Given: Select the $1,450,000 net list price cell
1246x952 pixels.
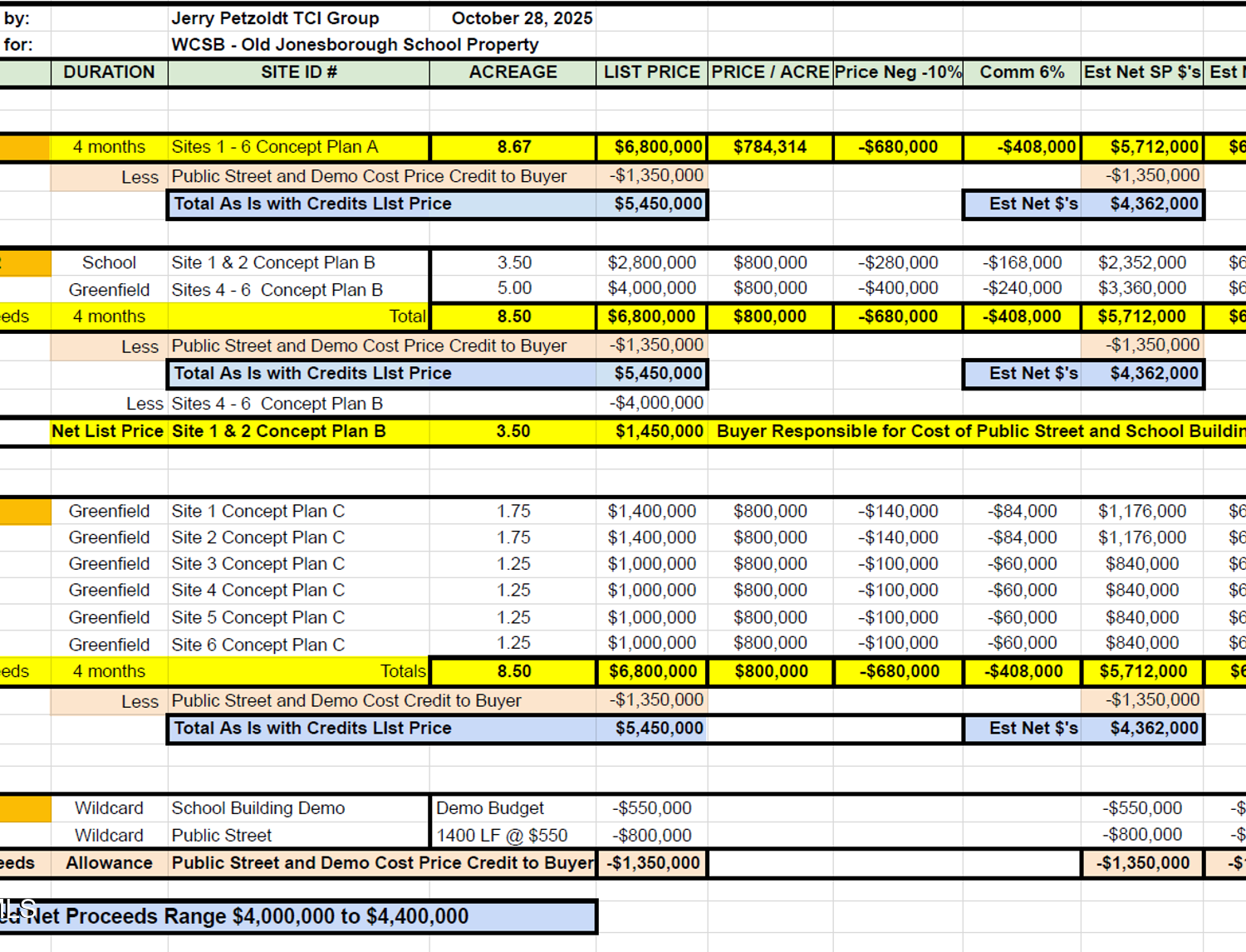Looking at the screenshot, I should pos(652,431).
